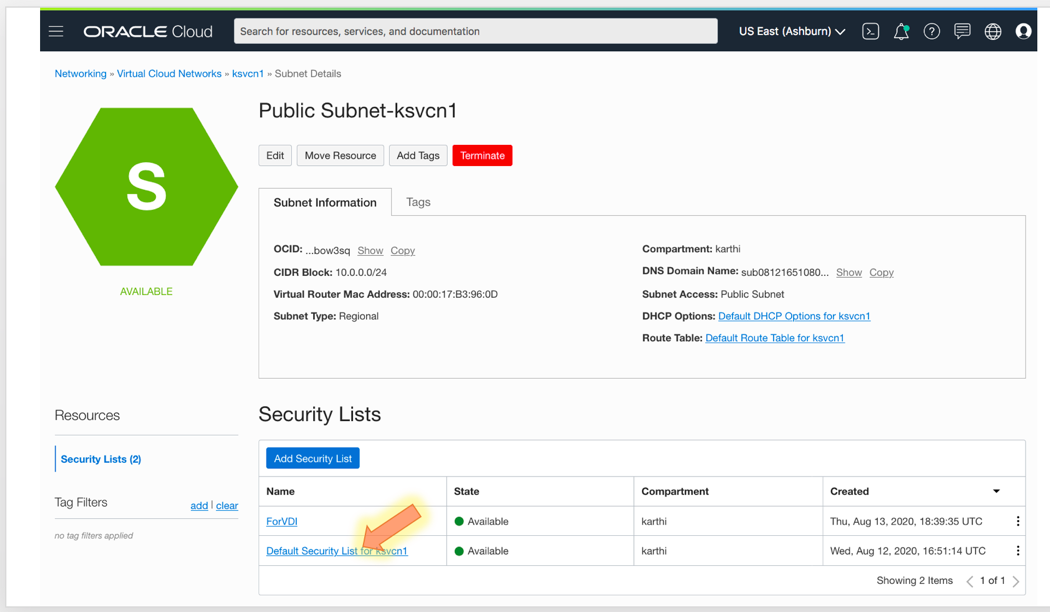The width and height of the screenshot is (1050, 612).
Task: Open actions menu for Default Security List row
Action: pos(1017,550)
